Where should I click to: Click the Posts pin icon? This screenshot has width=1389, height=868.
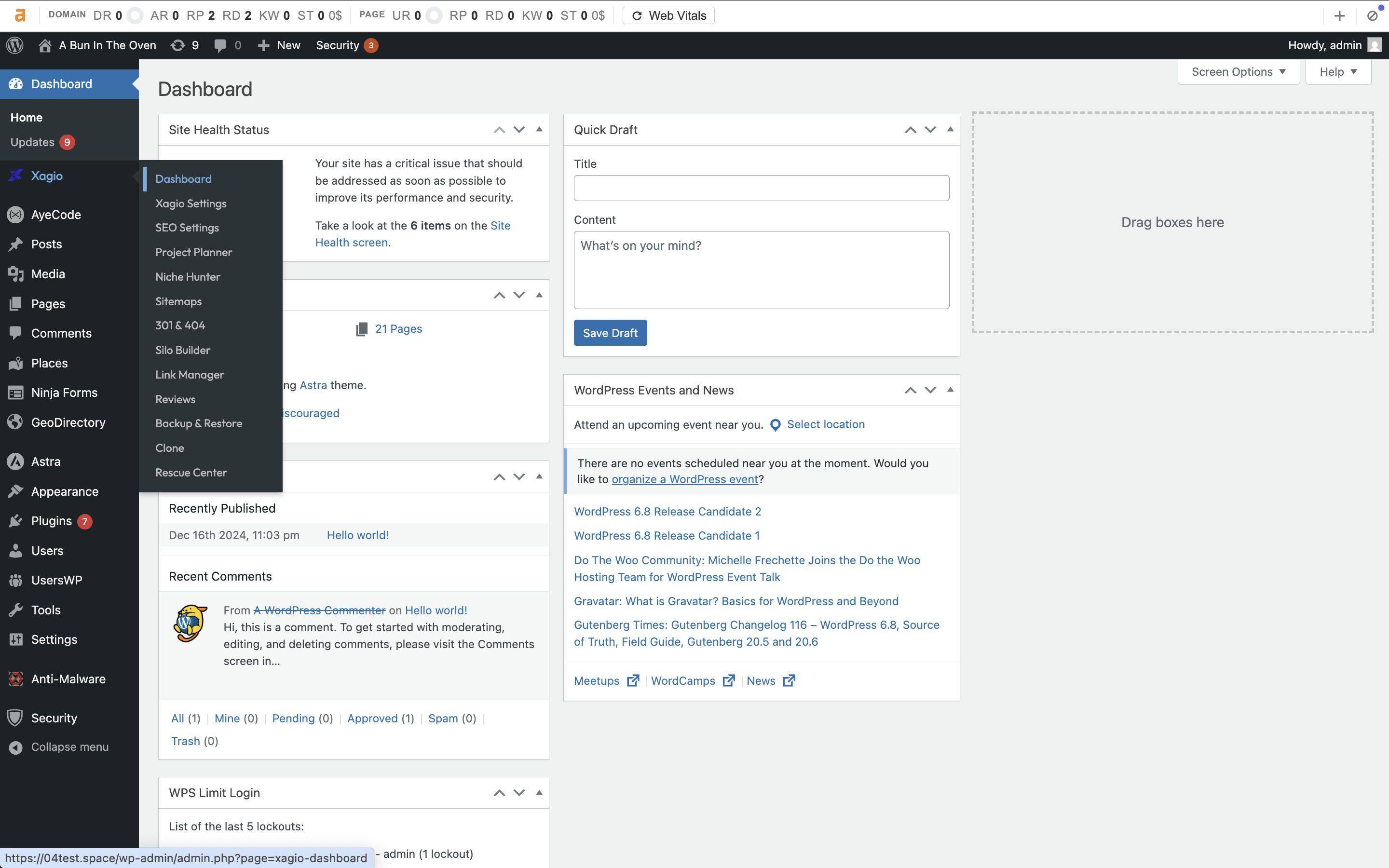point(15,244)
